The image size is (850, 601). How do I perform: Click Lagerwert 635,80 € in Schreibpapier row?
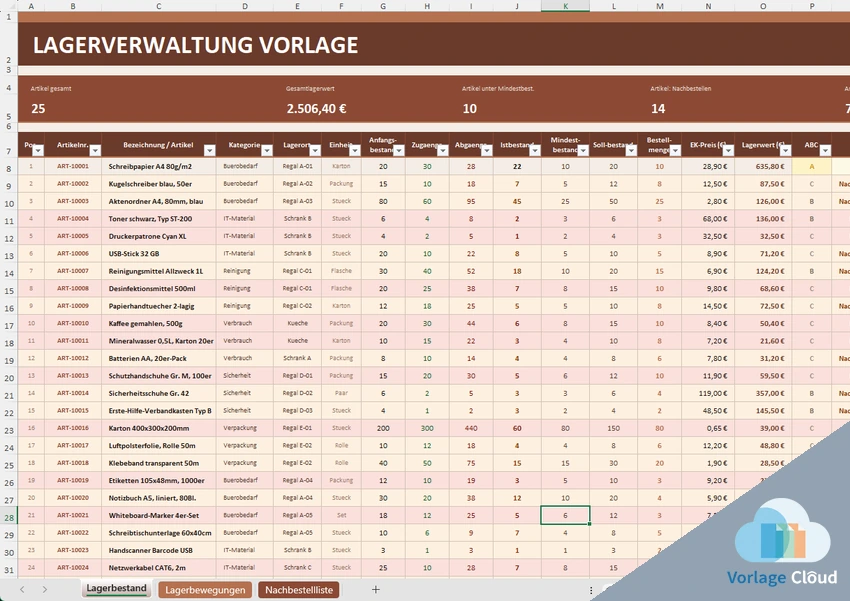click(763, 166)
